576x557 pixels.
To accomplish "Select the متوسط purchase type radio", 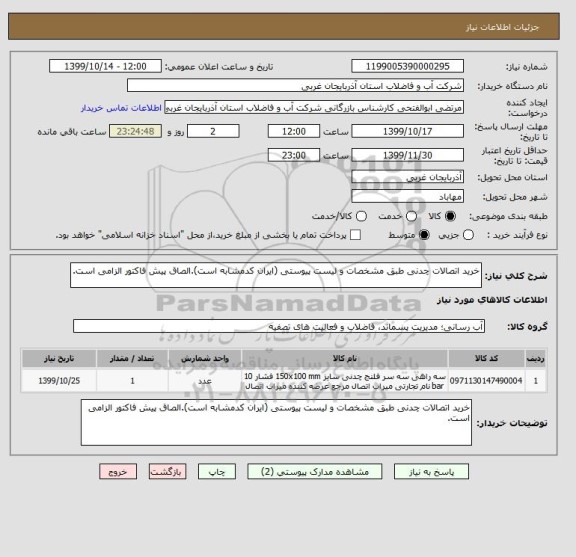I will (424, 235).
